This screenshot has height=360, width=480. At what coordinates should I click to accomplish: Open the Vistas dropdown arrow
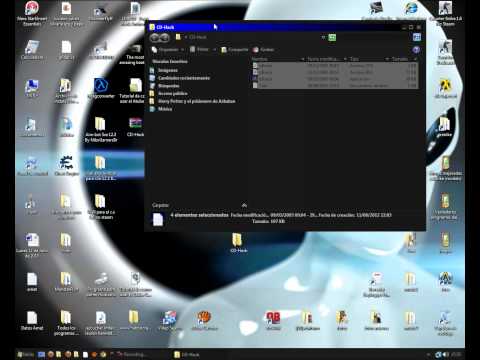[214, 50]
